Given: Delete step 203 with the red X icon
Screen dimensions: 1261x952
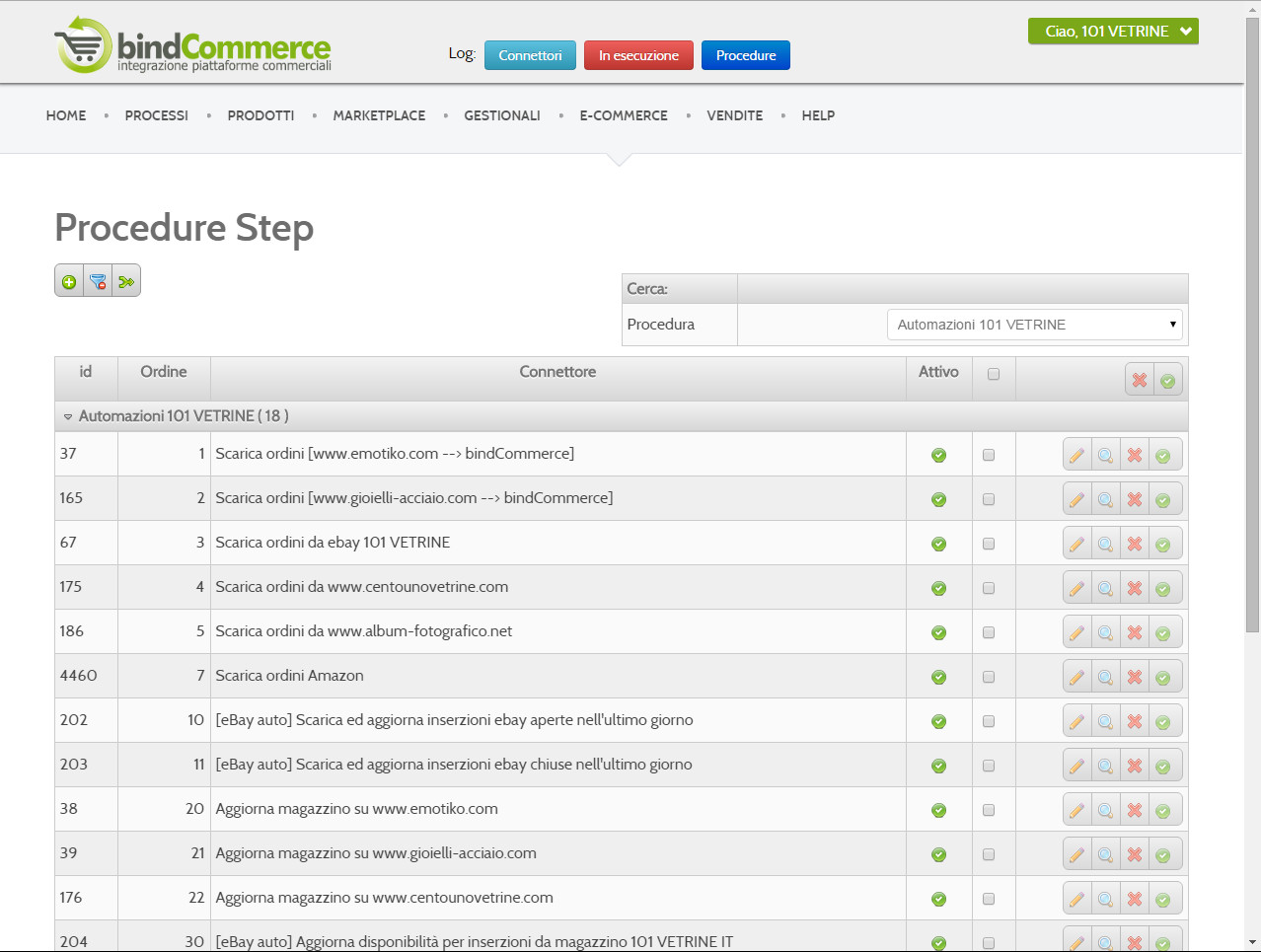Looking at the screenshot, I should (1135, 766).
